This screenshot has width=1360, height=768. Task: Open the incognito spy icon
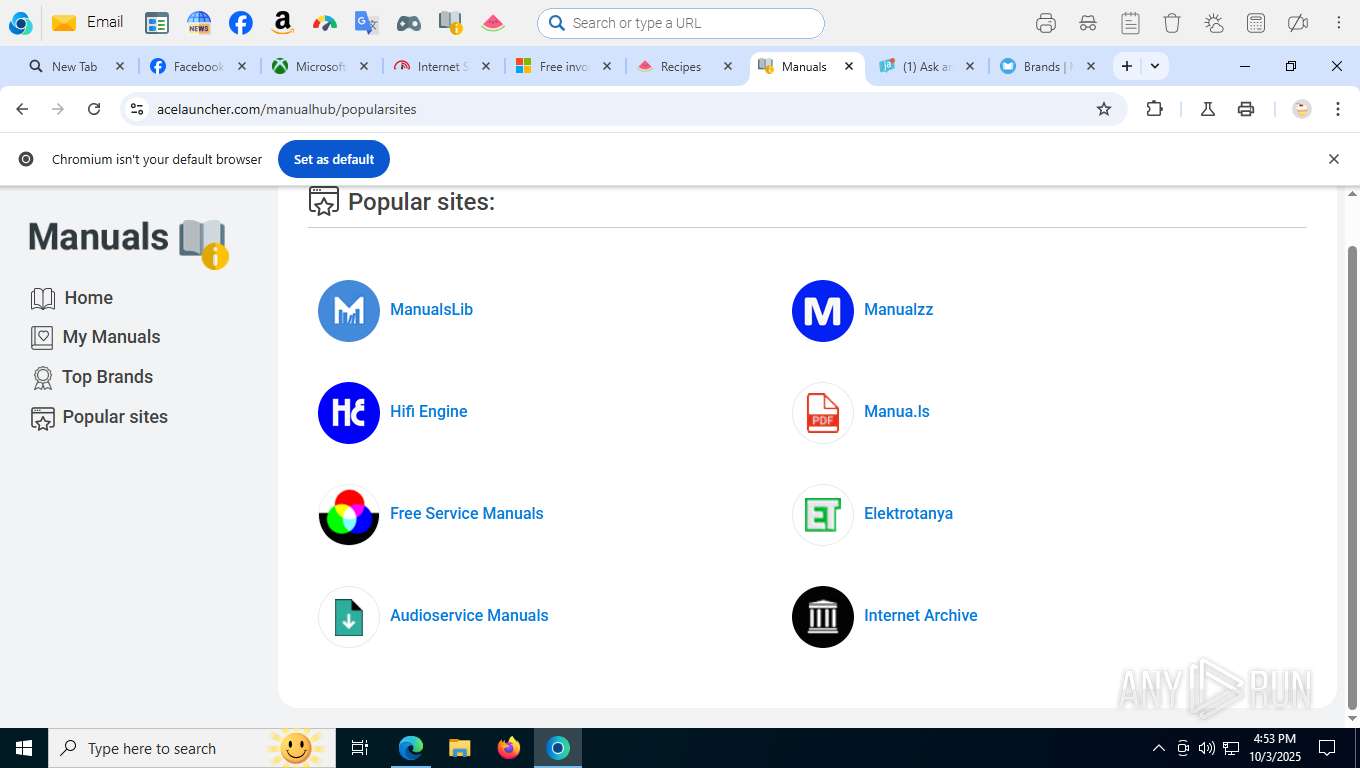pos(1088,23)
